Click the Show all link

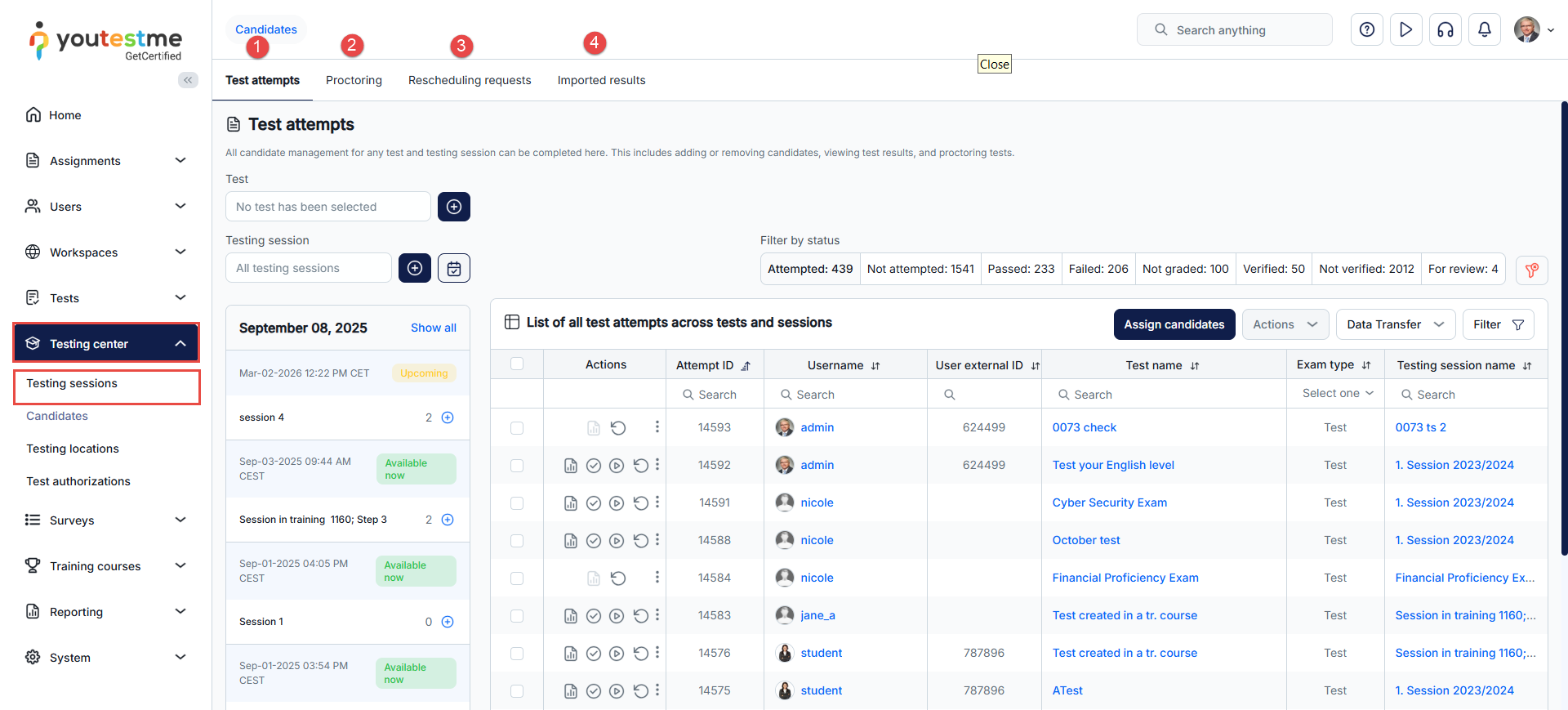433,328
